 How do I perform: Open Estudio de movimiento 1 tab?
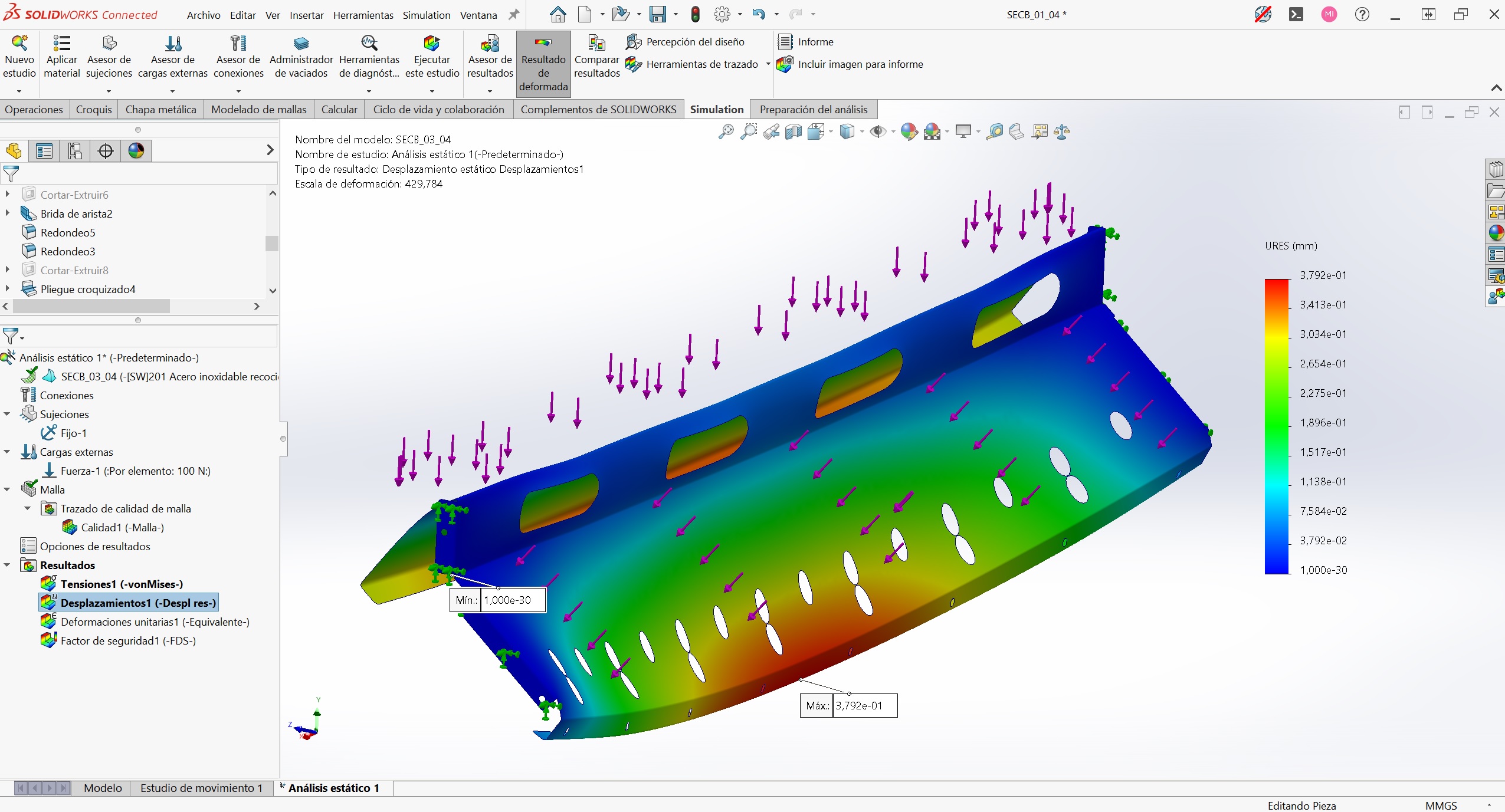pos(201,788)
